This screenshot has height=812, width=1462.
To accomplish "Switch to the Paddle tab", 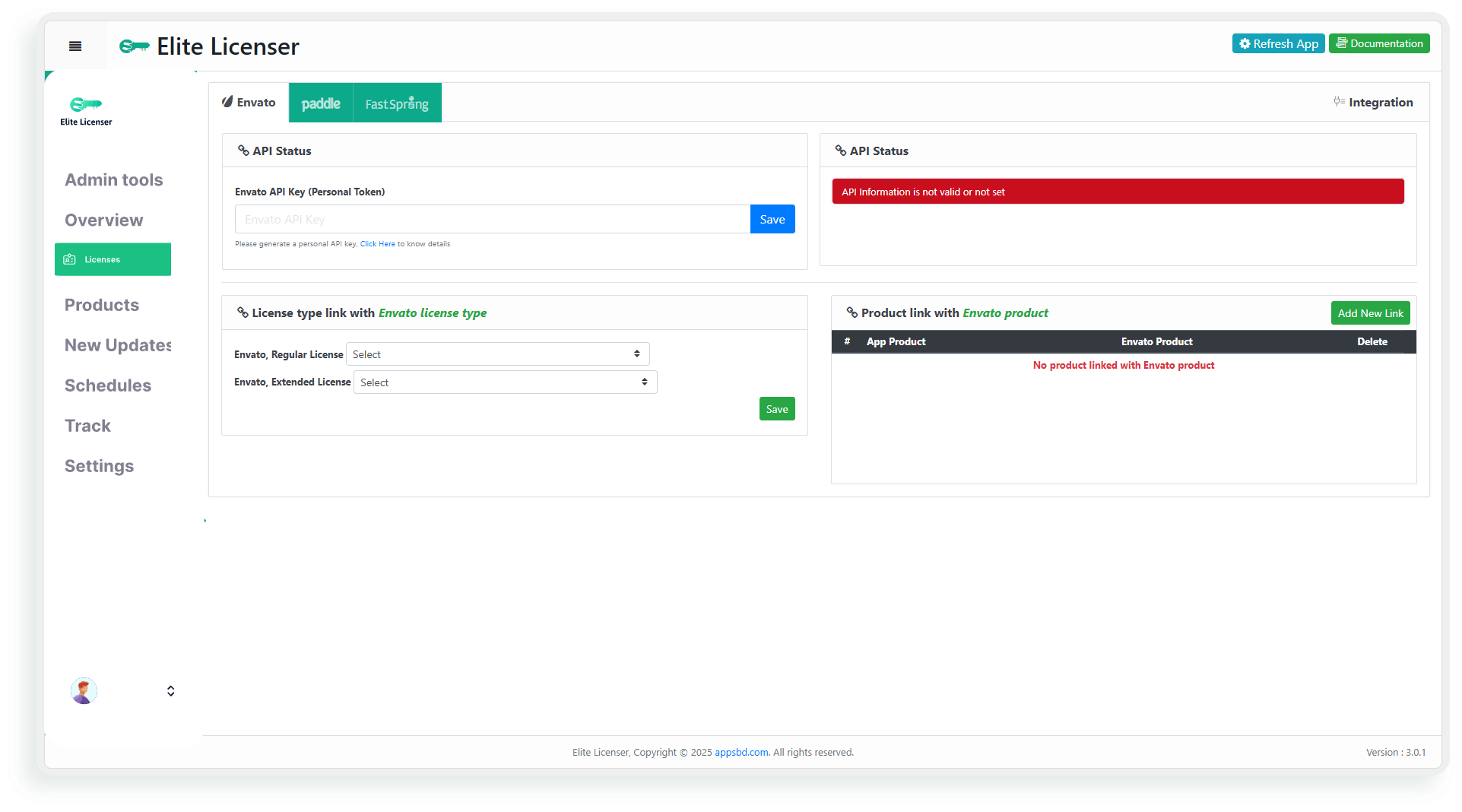I will [x=321, y=103].
